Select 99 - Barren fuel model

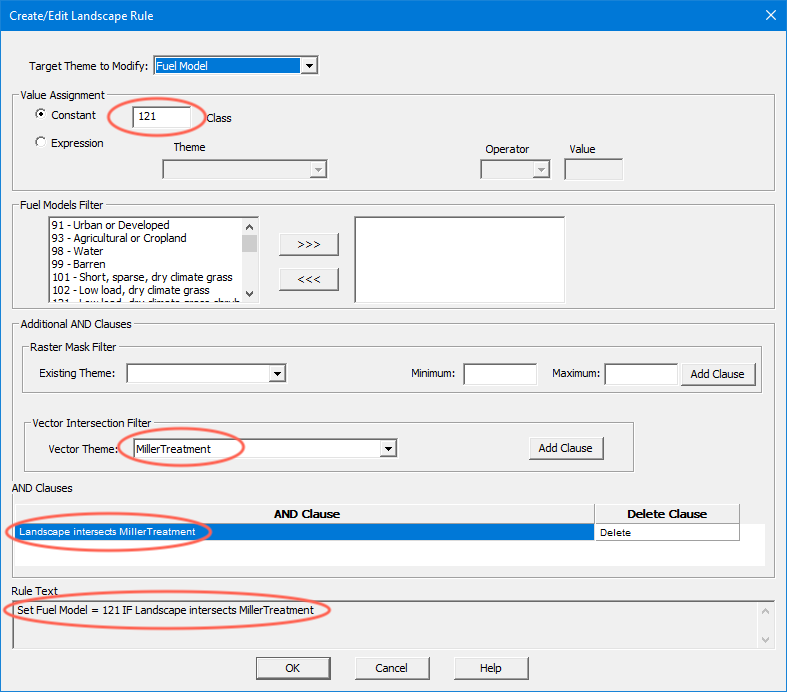79,264
